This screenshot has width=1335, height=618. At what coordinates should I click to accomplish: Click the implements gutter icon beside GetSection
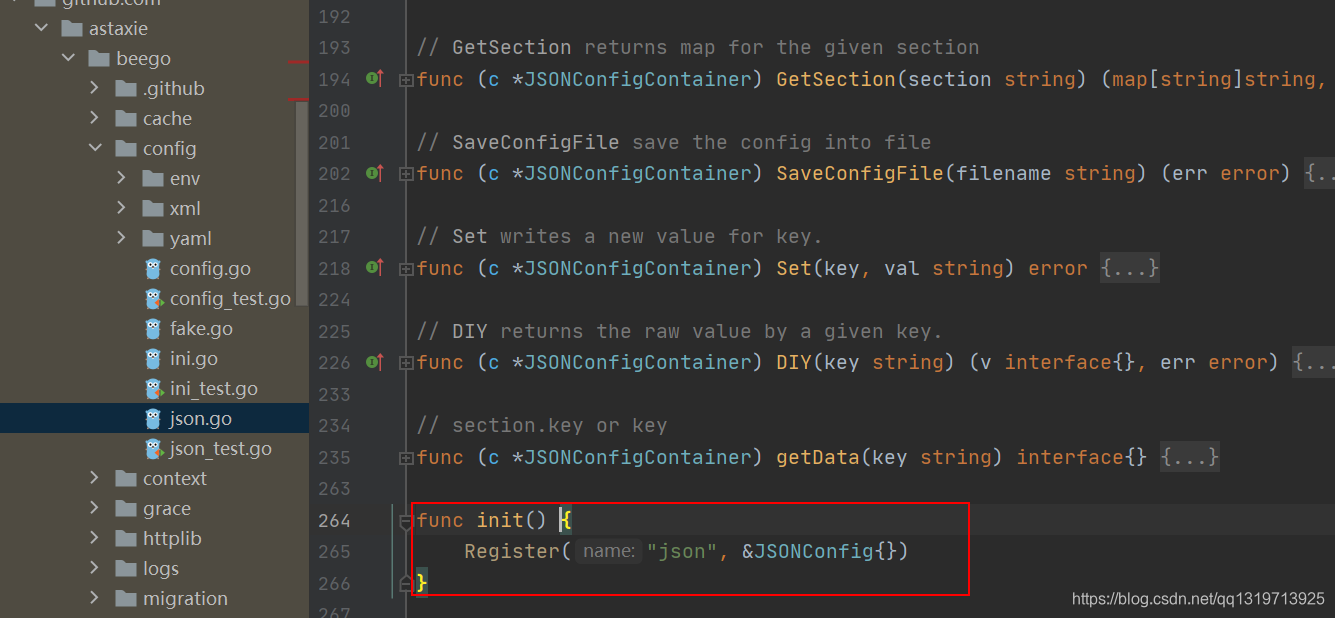point(374,78)
